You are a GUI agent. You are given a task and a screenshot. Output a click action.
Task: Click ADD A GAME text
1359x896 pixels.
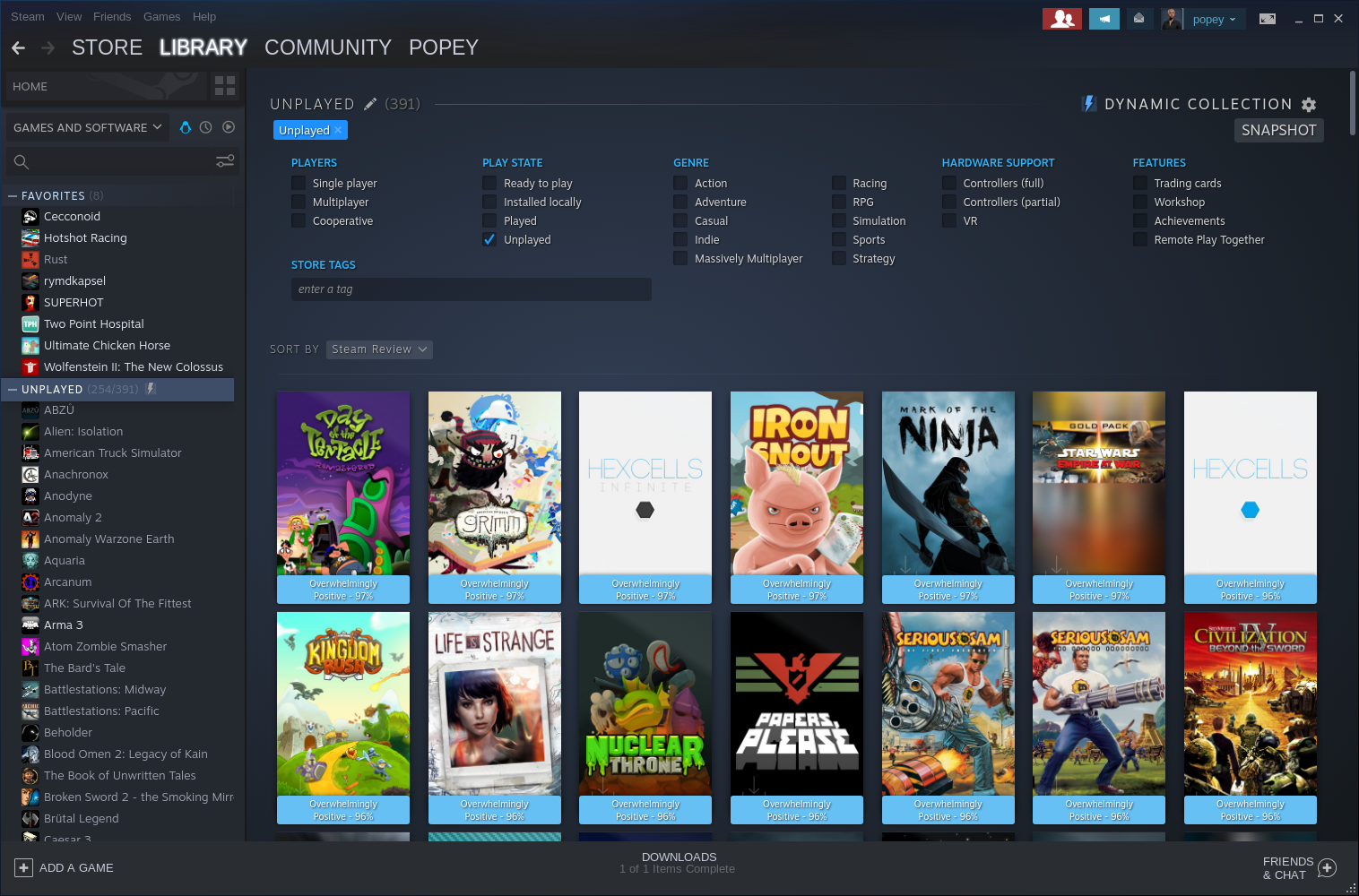pyautogui.click(x=76, y=867)
